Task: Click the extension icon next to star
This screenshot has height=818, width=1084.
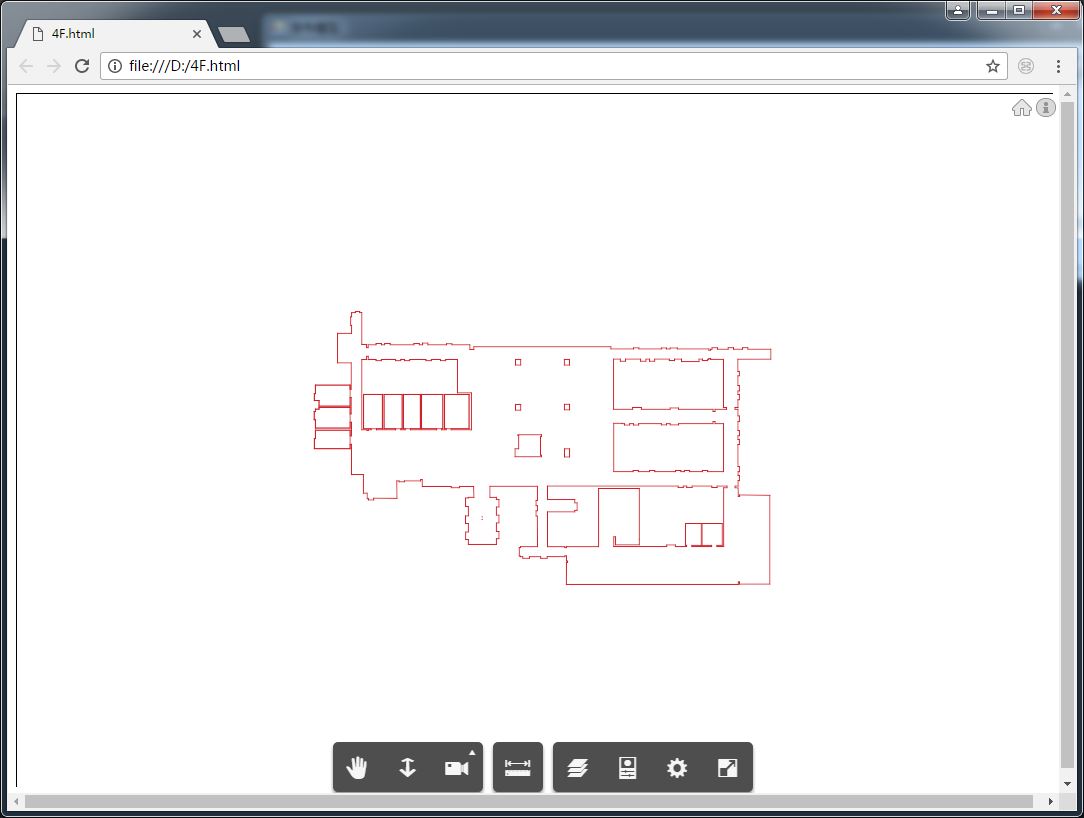Action: point(1026,66)
